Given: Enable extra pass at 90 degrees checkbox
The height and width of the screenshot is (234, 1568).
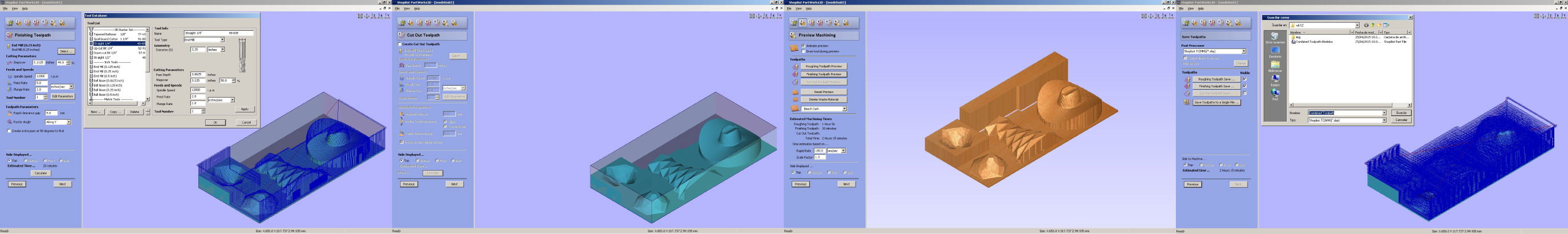Looking at the screenshot, I should click(x=9, y=130).
